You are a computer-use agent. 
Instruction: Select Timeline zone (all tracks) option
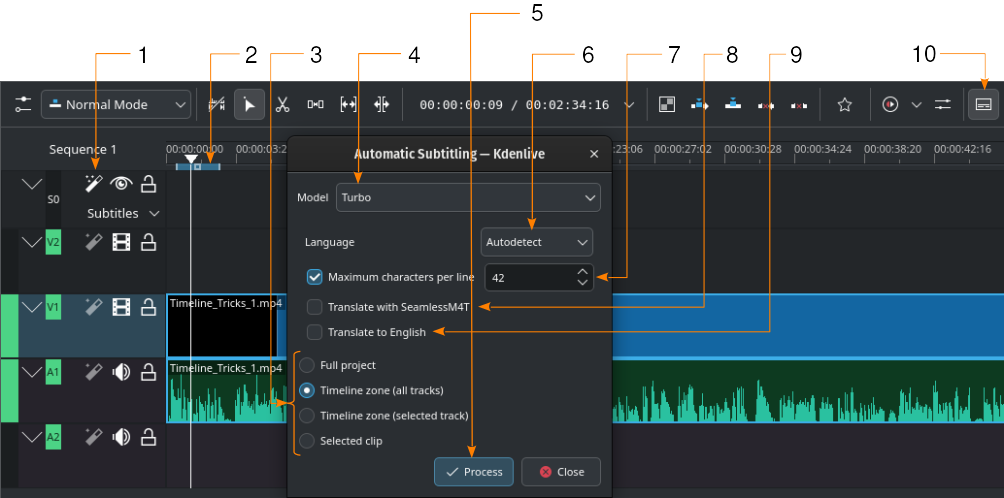307,390
